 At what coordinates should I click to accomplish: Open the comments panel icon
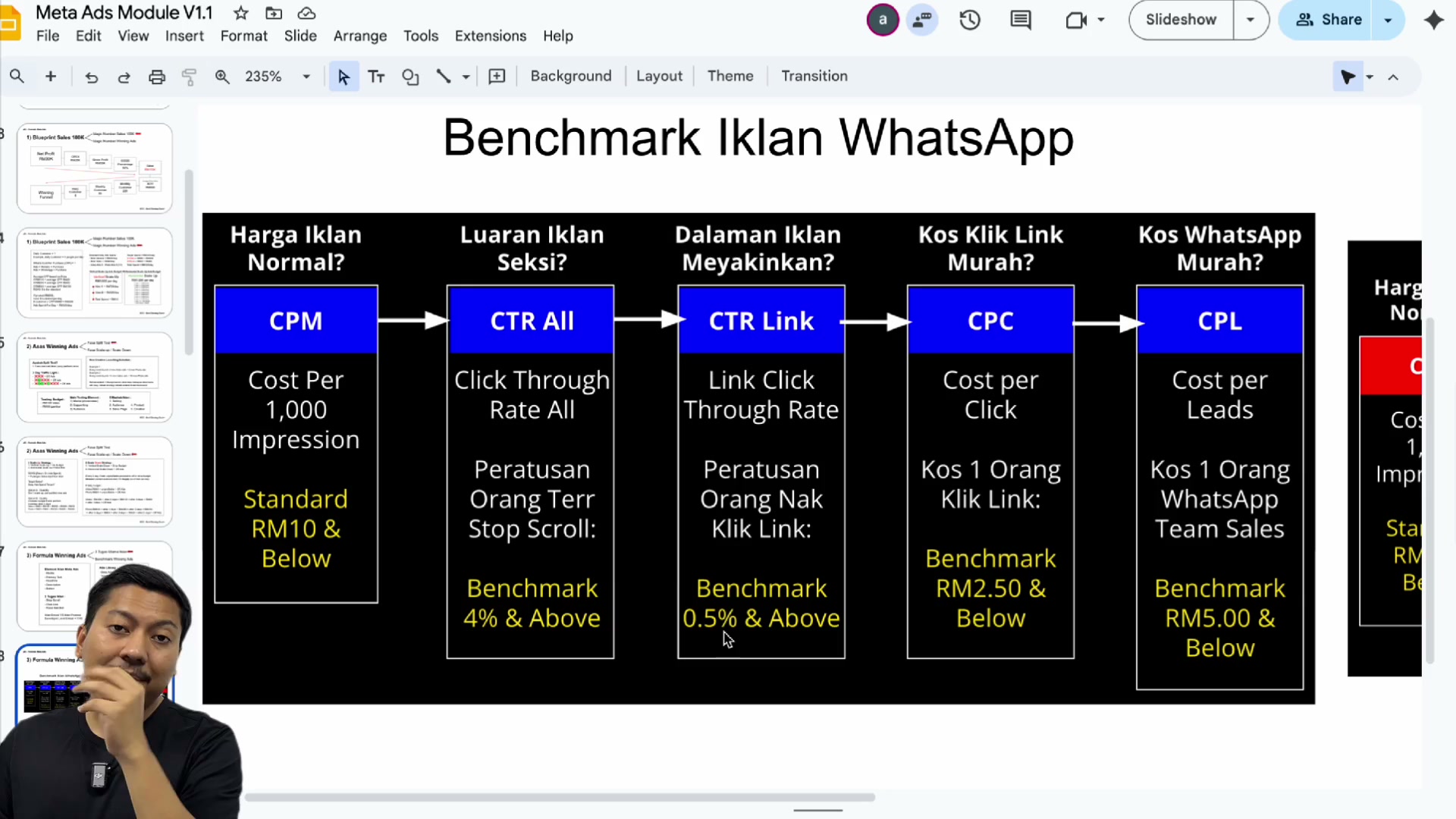click(x=1021, y=20)
